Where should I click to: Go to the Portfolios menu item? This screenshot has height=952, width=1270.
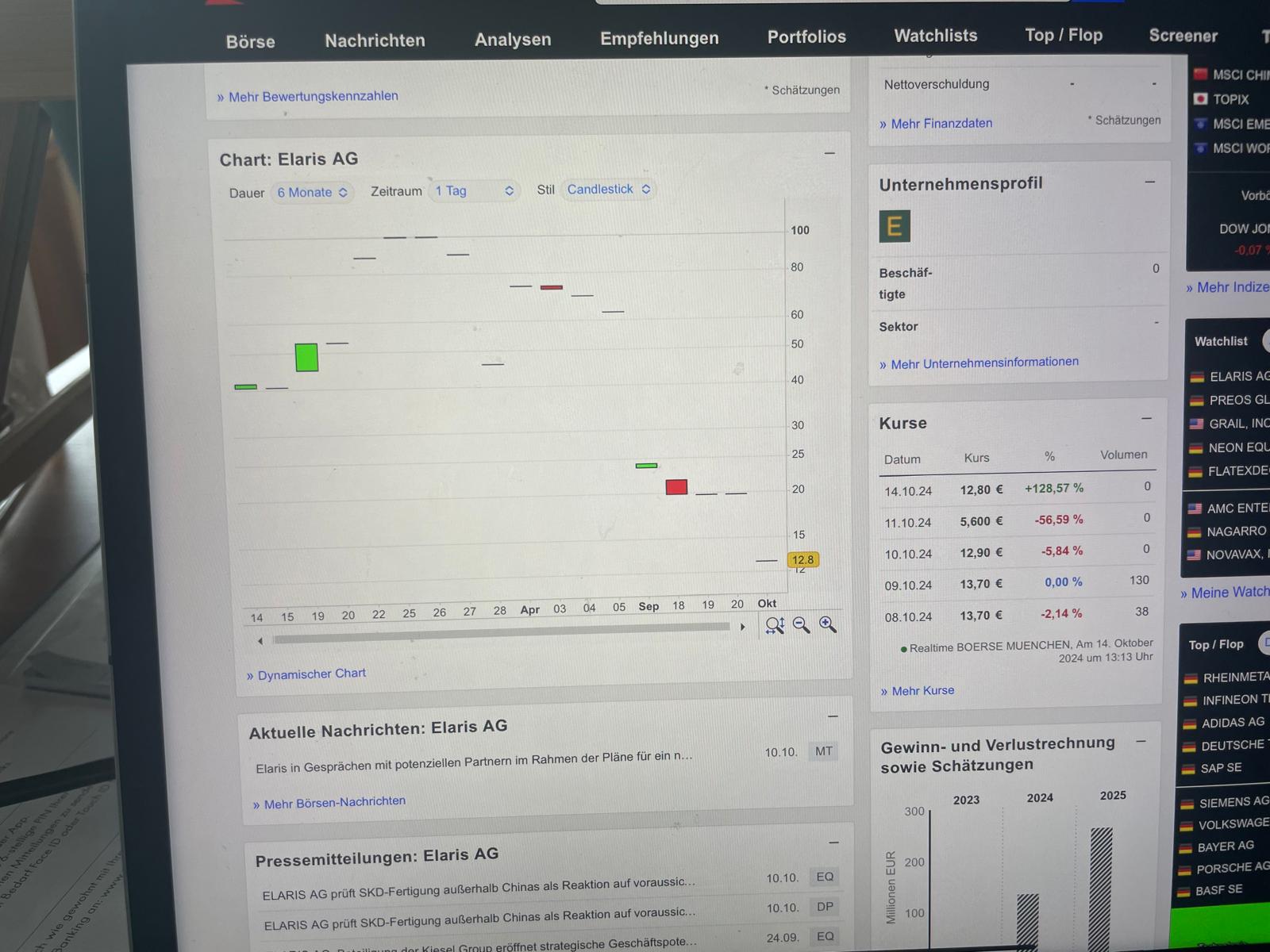[x=806, y=37]
